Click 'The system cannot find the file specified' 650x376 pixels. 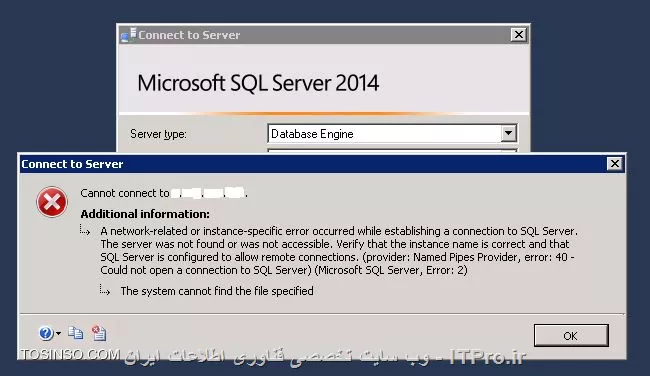pos(217,291)
